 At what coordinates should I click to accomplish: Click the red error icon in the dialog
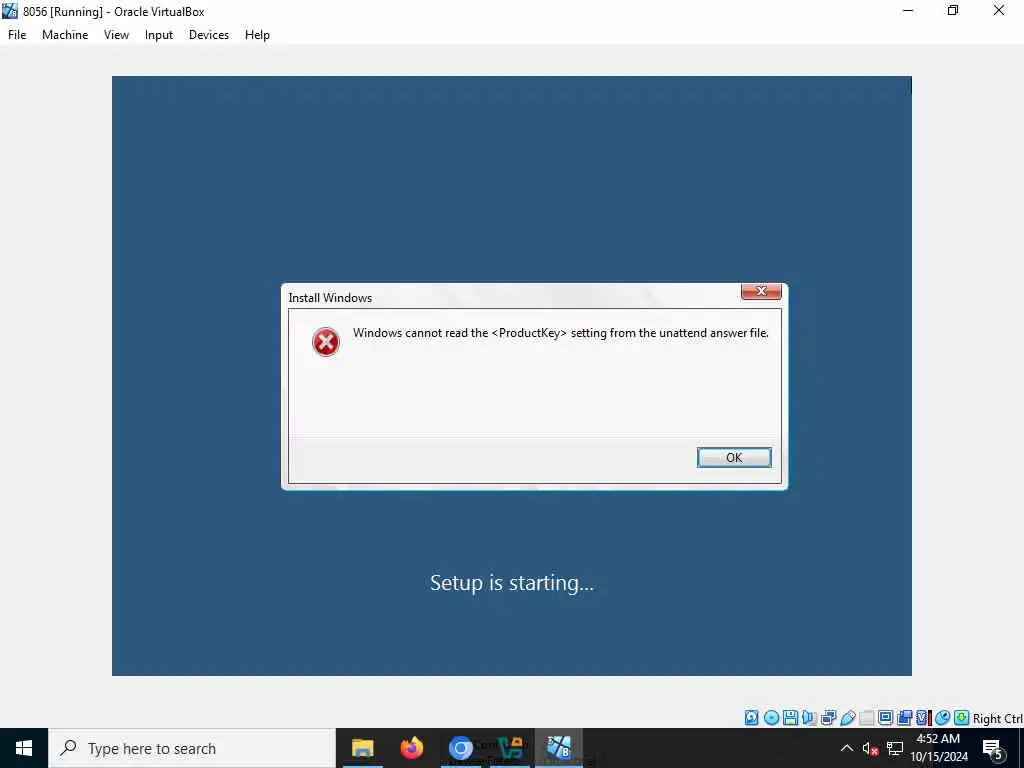point(326,342)
